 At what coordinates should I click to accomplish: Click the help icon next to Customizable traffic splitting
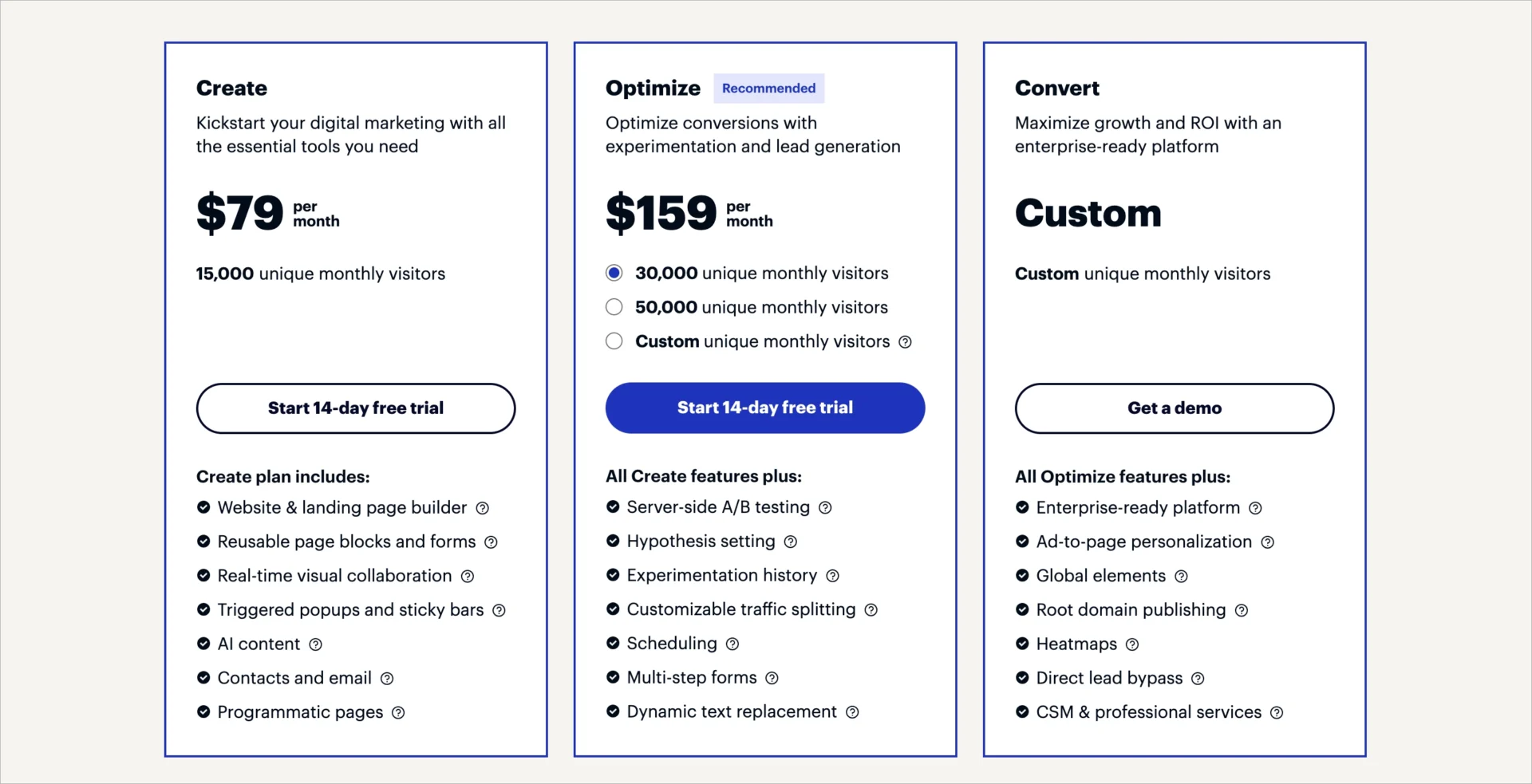[871, 610]
